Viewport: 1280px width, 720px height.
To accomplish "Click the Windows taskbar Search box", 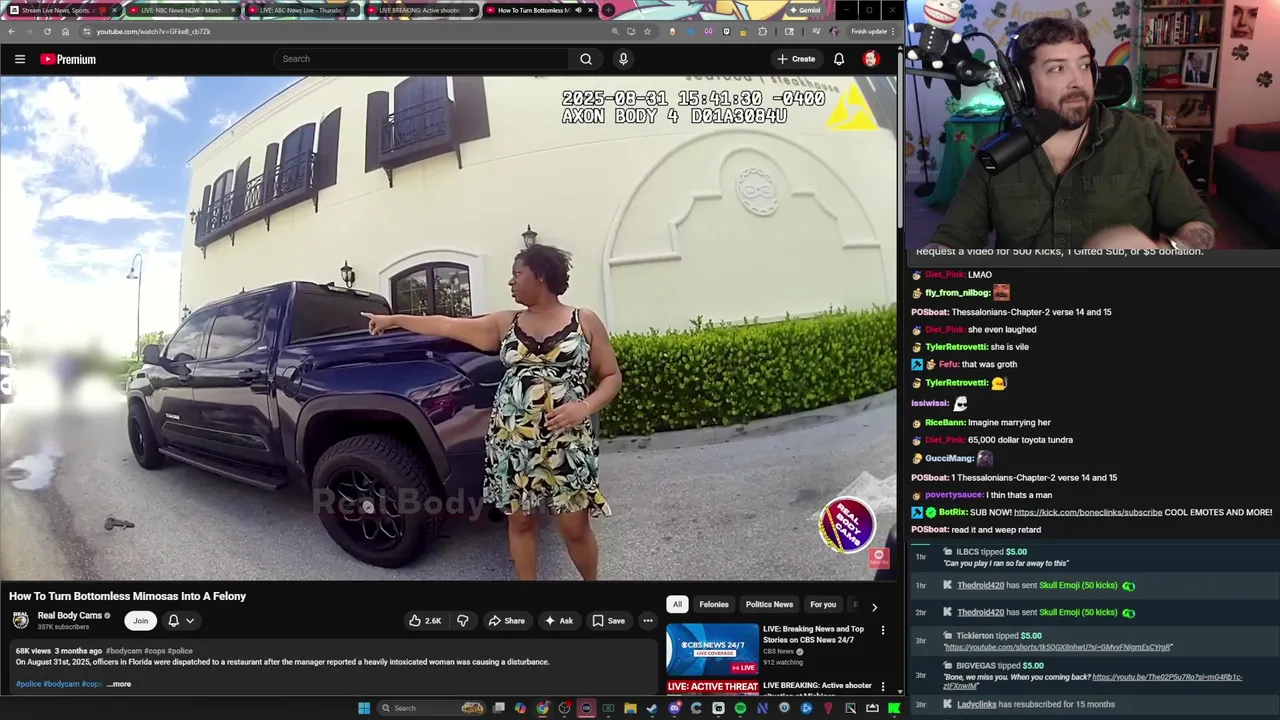I will 432,708.
